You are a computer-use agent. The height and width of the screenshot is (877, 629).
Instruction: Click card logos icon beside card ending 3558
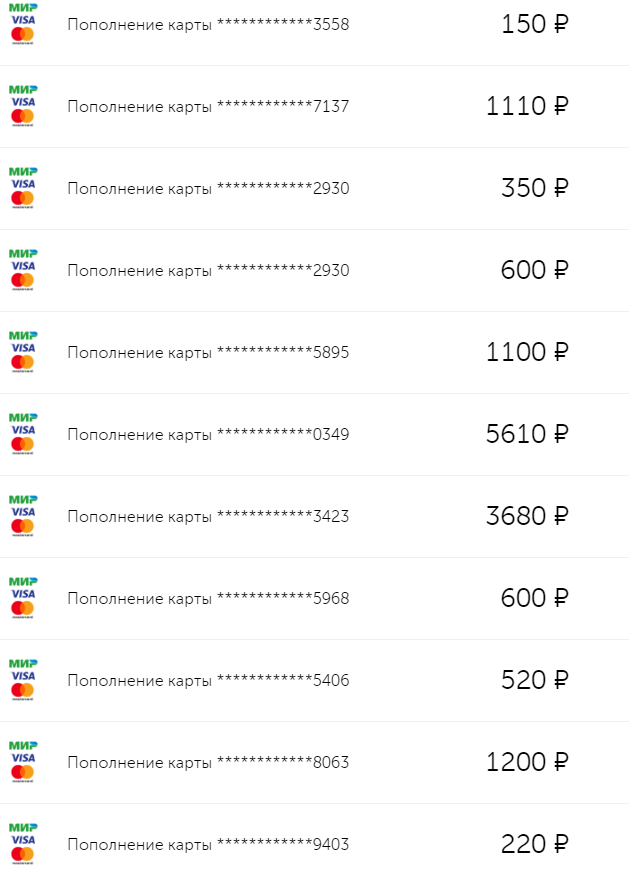tap(22, 24)
